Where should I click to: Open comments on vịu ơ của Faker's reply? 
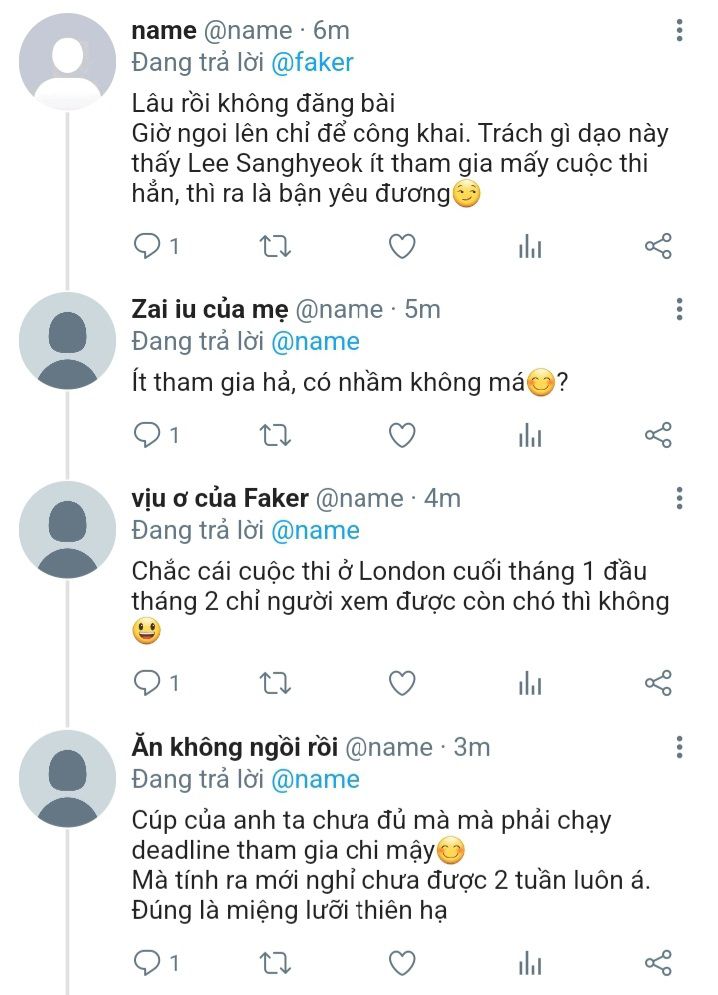click(156, 683)
